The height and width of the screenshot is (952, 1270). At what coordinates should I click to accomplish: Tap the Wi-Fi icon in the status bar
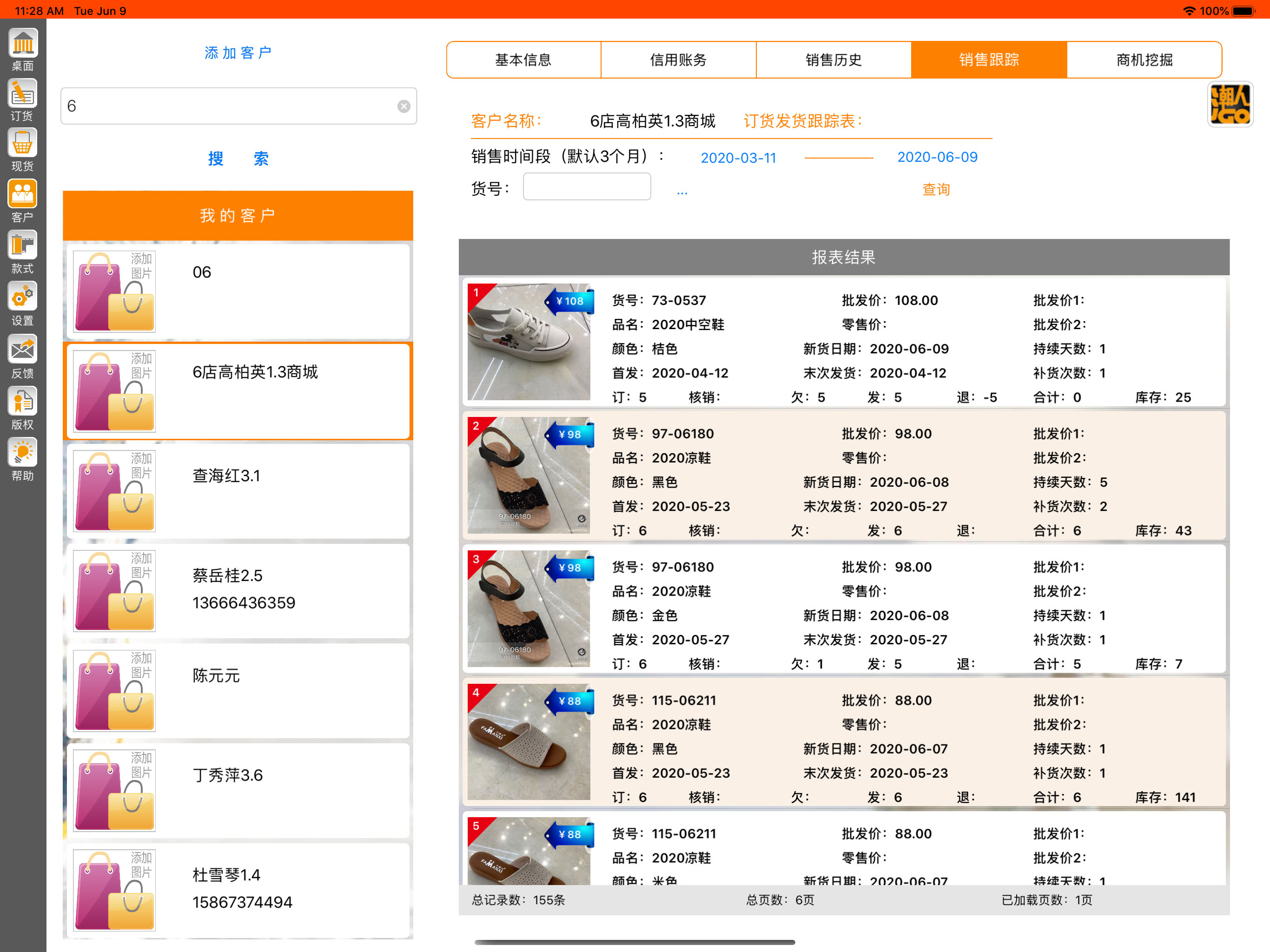click(1189, 11)
